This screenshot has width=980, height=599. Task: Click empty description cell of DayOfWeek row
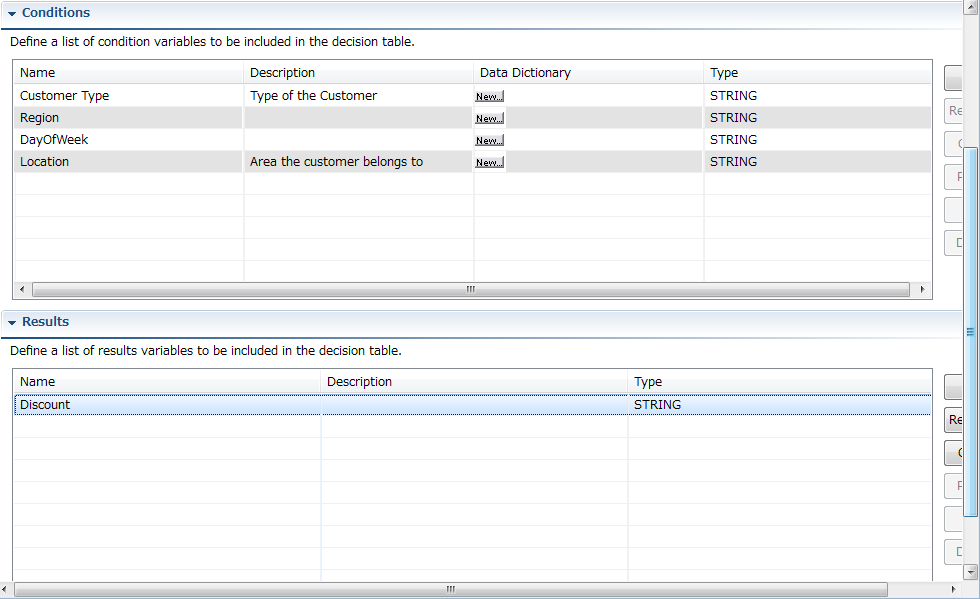pos(358,139)
